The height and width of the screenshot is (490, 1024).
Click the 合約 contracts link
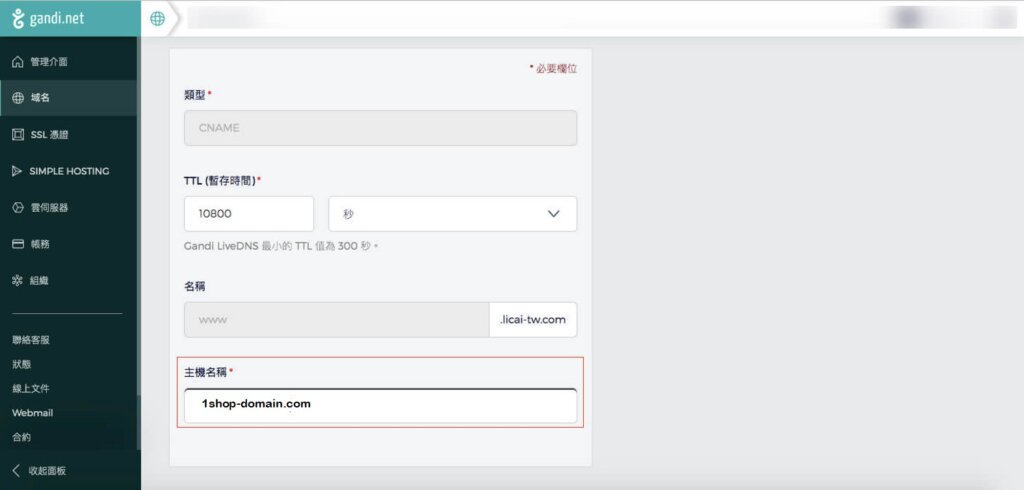tap(22, 437)
